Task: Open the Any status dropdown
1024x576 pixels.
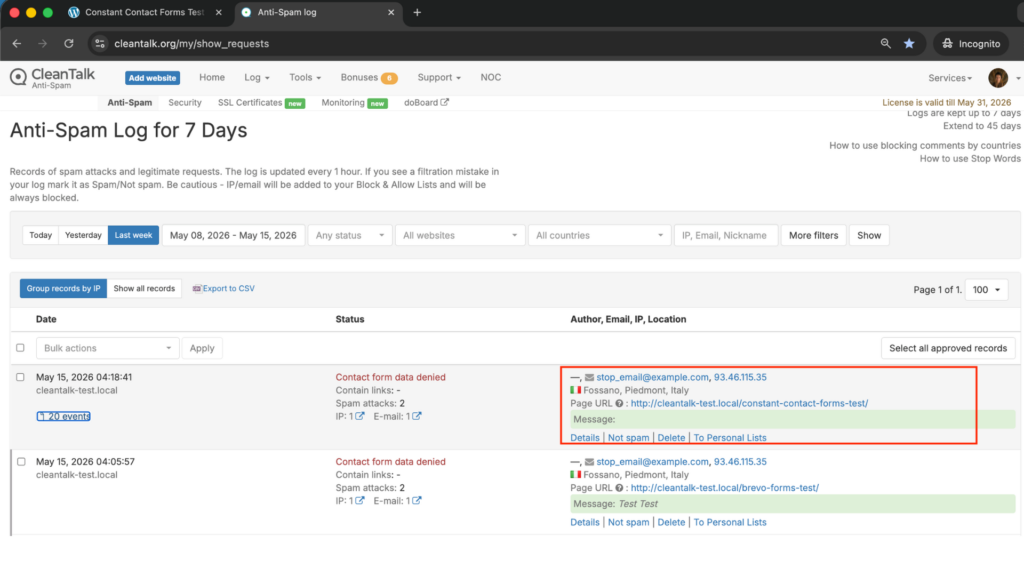Action: [x=349, y=235]
